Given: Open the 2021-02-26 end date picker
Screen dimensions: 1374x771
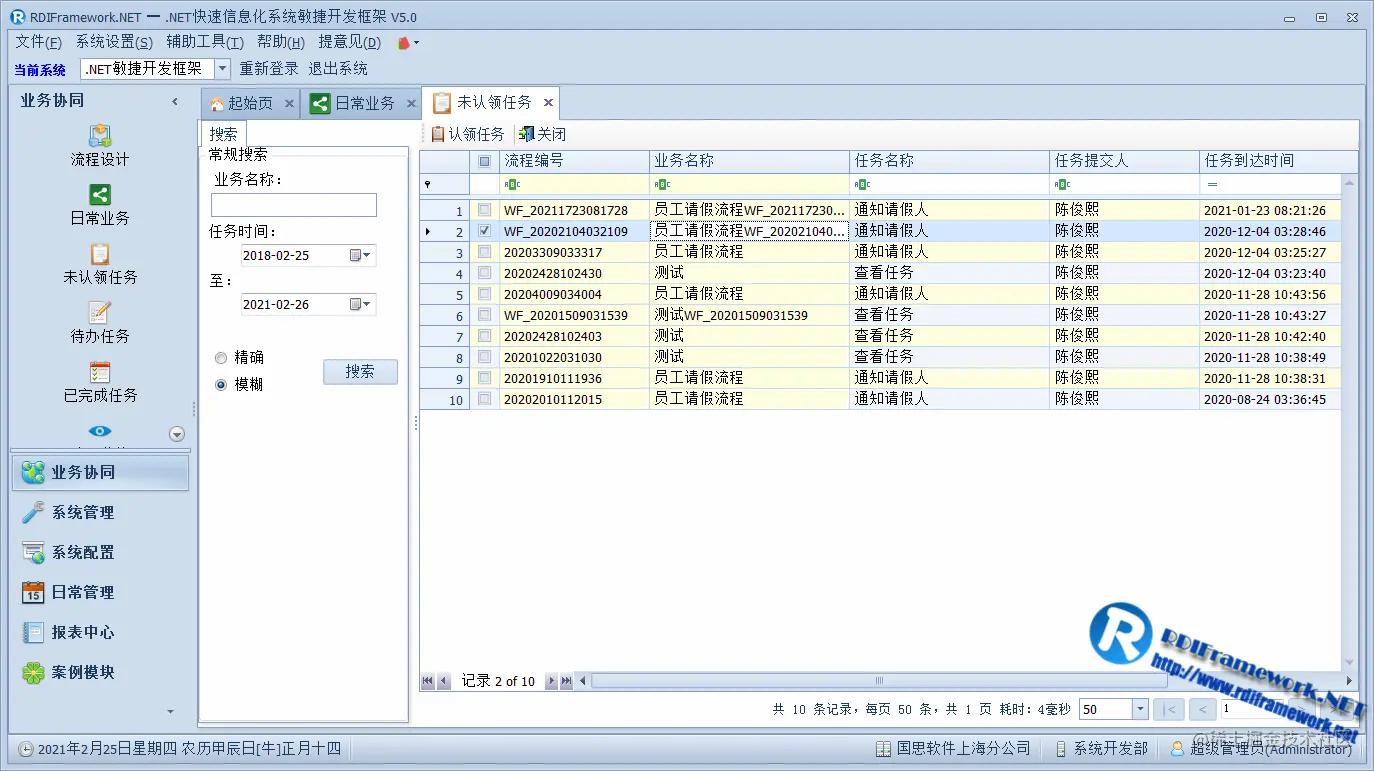Looking at the screenshot, I should coord(361,304).
